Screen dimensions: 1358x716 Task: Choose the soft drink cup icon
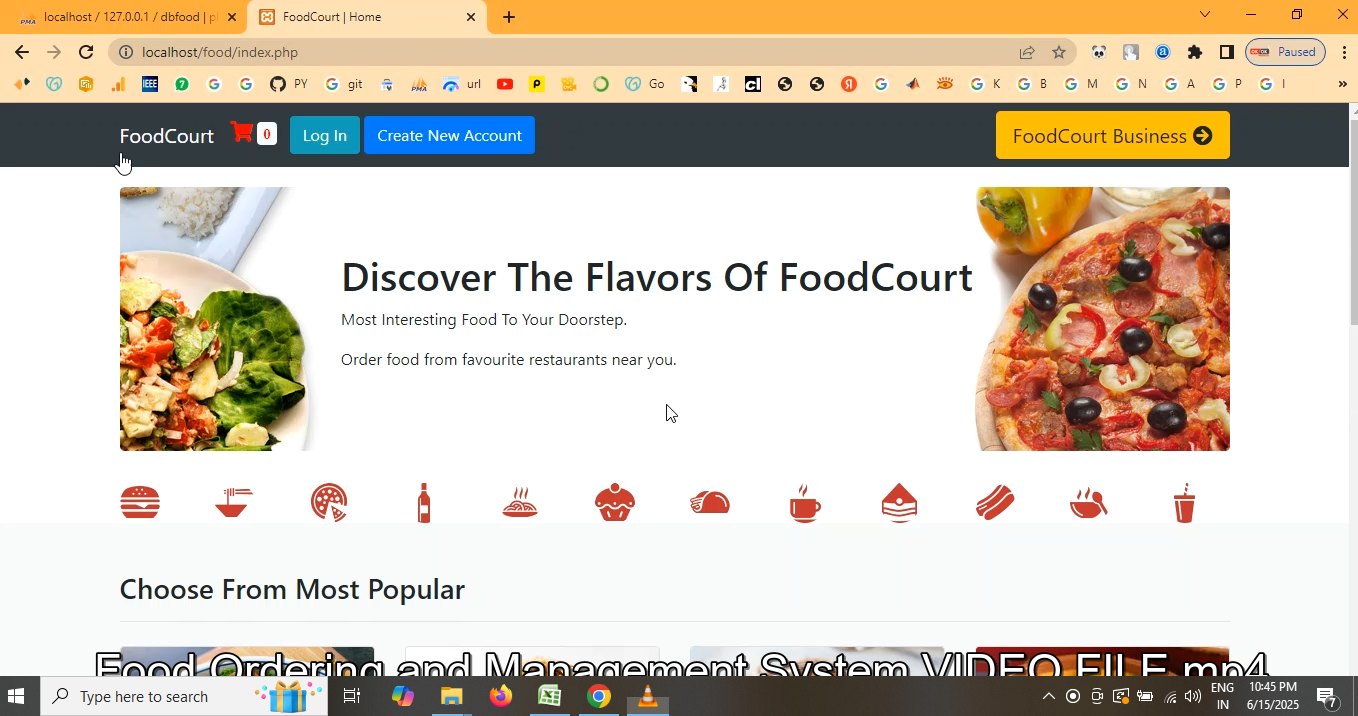pyautogui.click(x=1184, y=502)
